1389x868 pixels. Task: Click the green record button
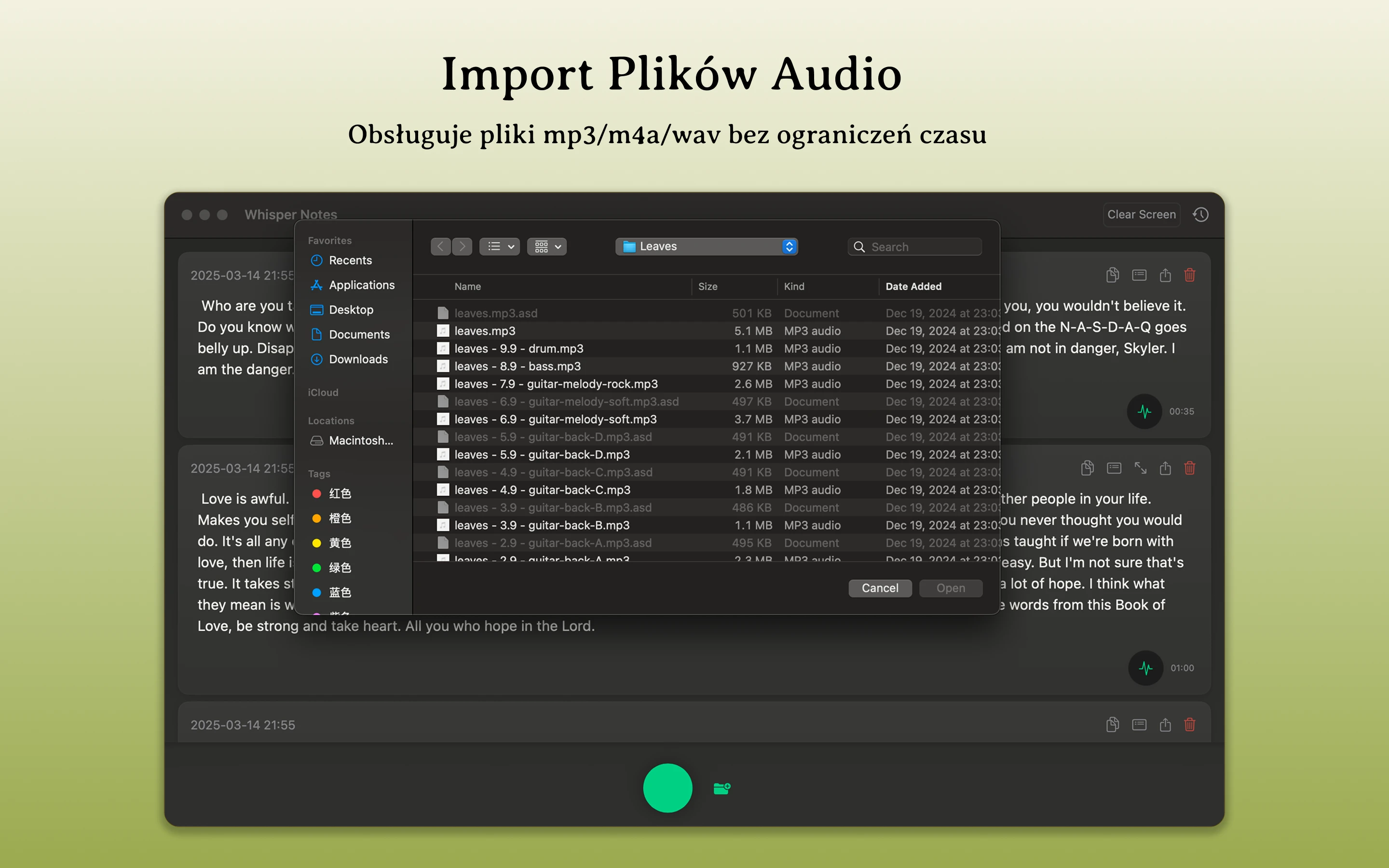(667, 787)
